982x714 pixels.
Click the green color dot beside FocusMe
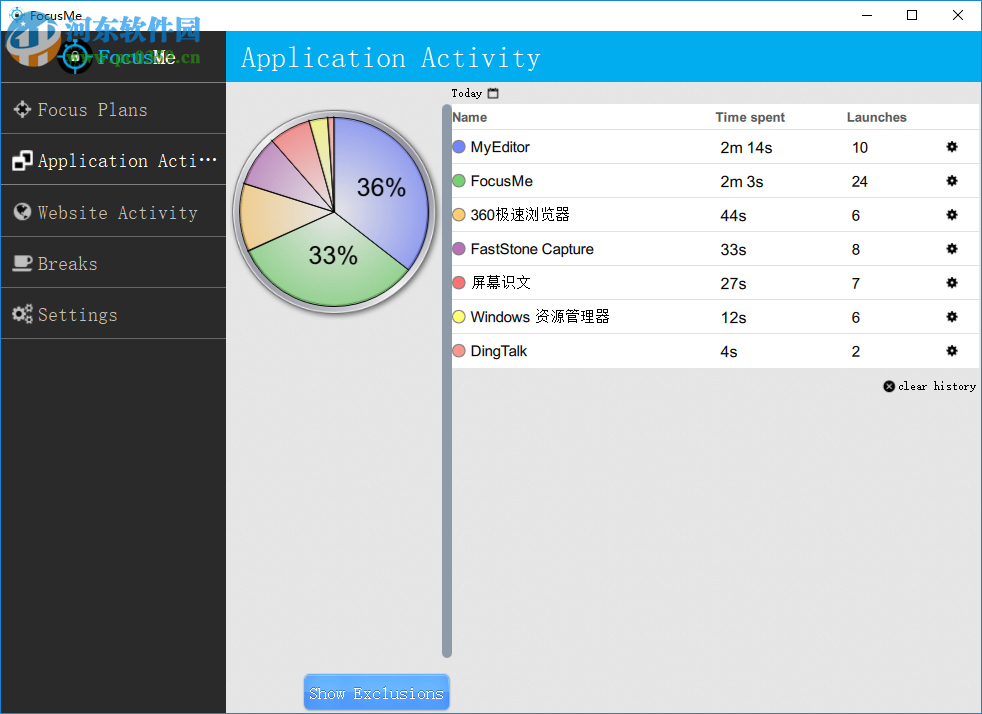point(459,181)
